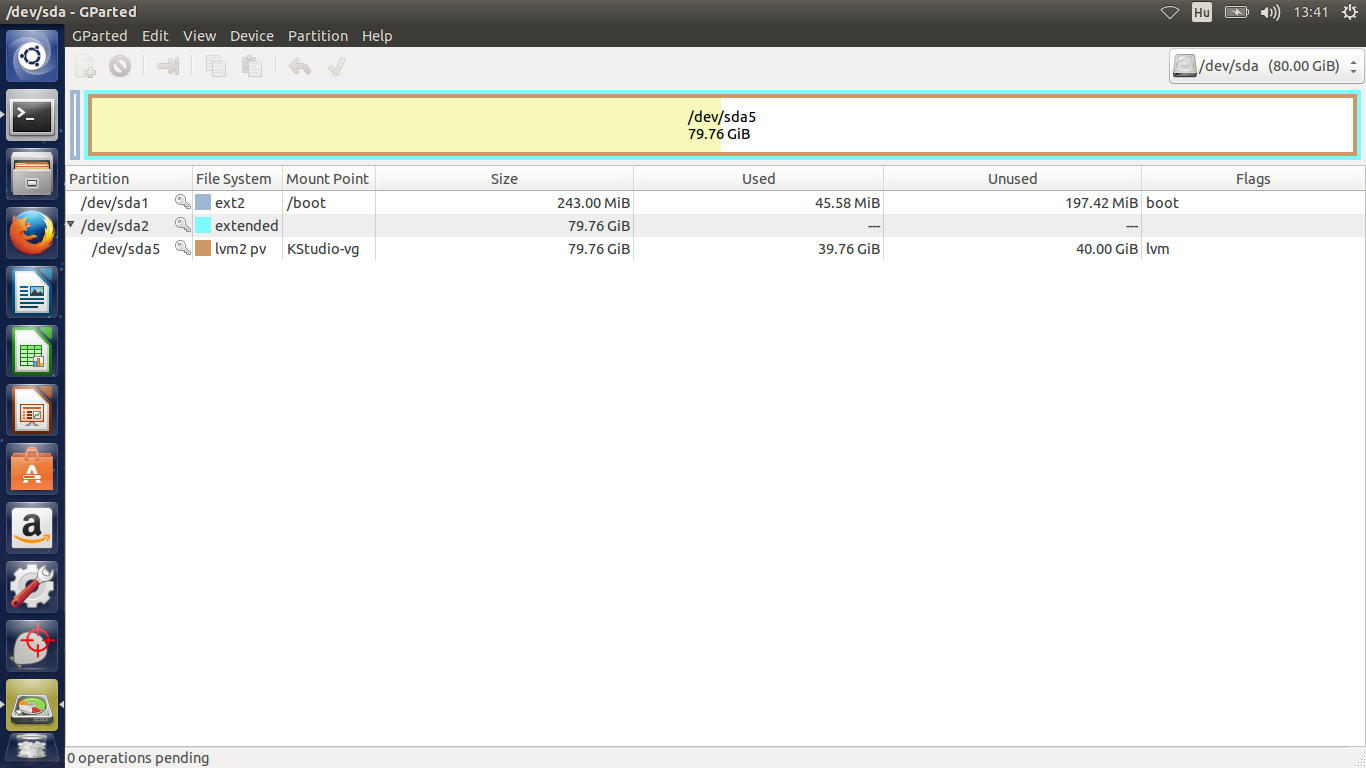Click the cyan extended color swatch

click(203, 225)
